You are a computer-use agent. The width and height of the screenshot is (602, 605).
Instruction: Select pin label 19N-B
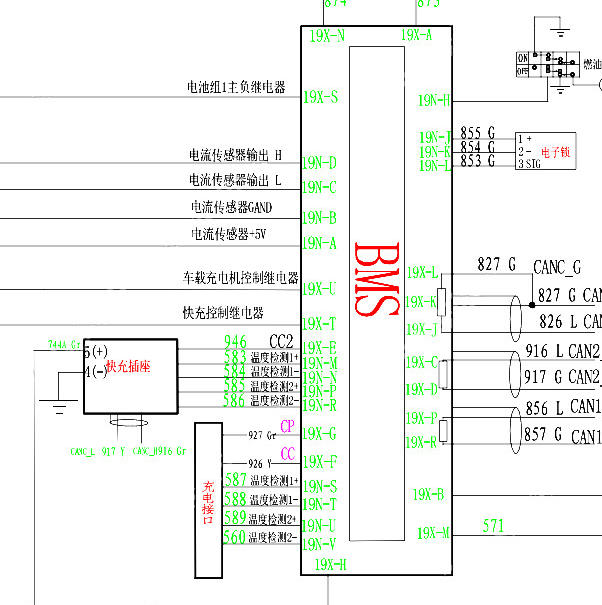319,218
